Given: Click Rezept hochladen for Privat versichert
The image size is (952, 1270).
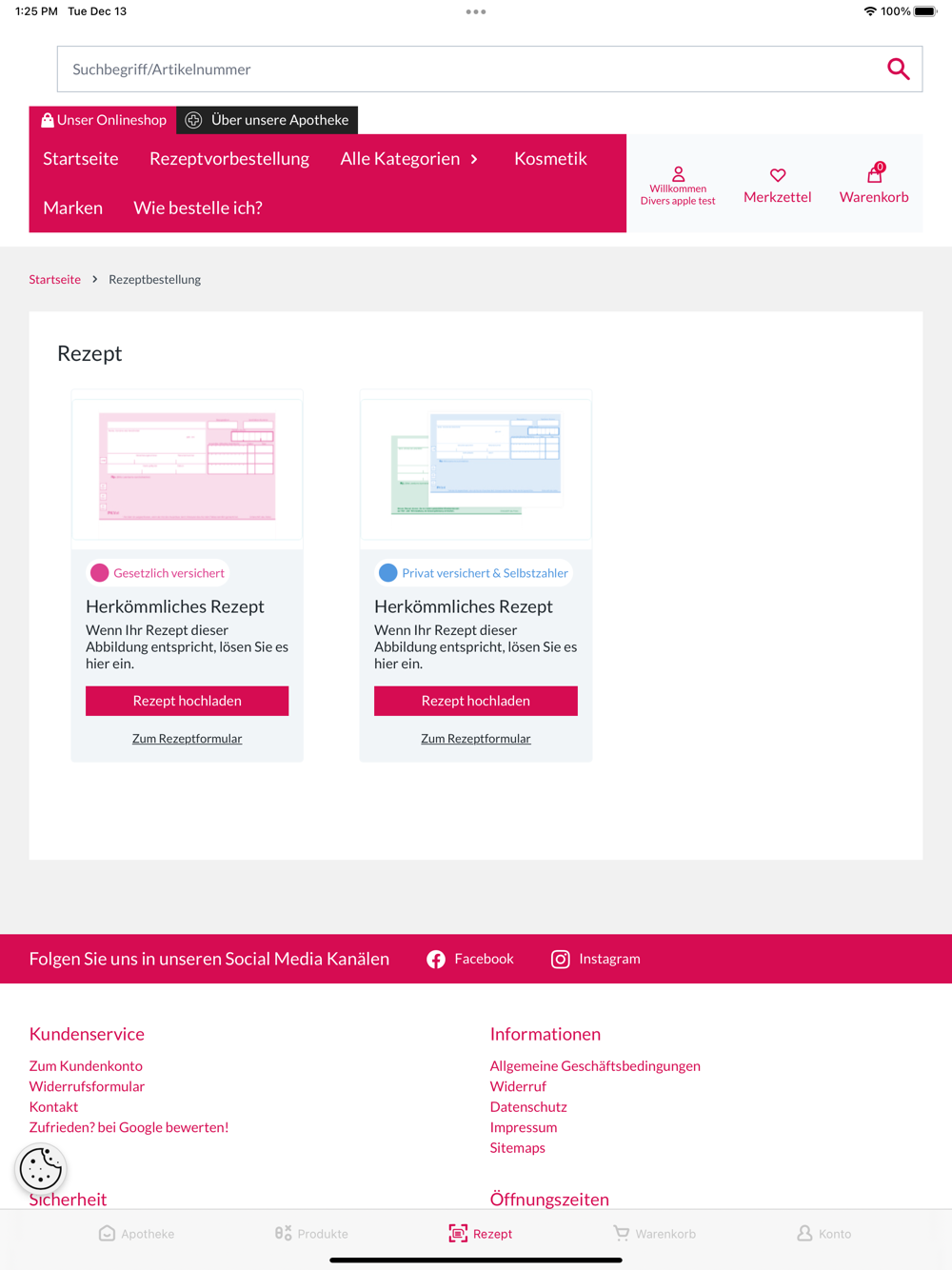Looking at the screenshot, I should (x=476, y=701).
